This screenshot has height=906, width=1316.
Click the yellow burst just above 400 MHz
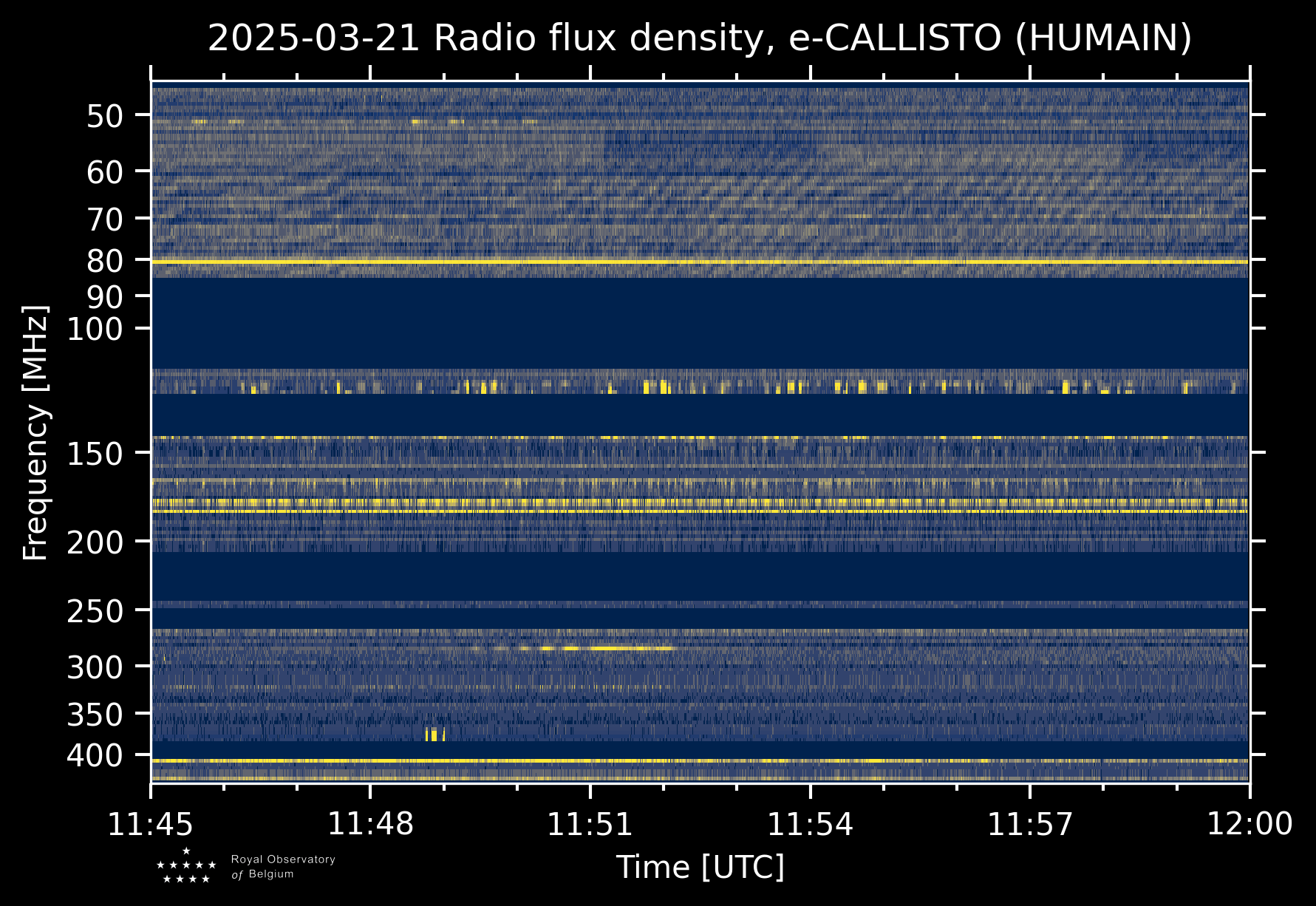tap(434, 734)
